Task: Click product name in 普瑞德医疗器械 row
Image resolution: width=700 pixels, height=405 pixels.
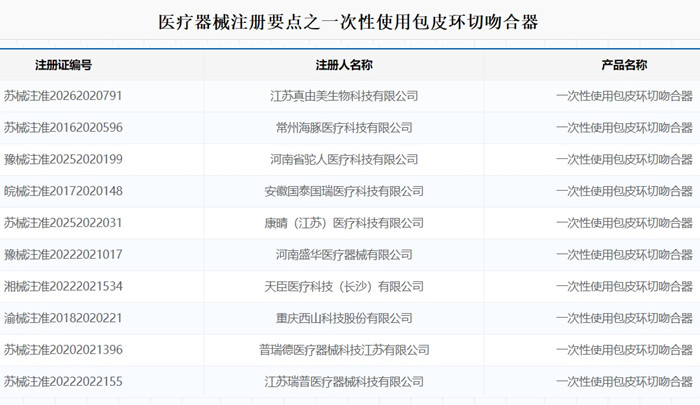Action: [624, 350]
